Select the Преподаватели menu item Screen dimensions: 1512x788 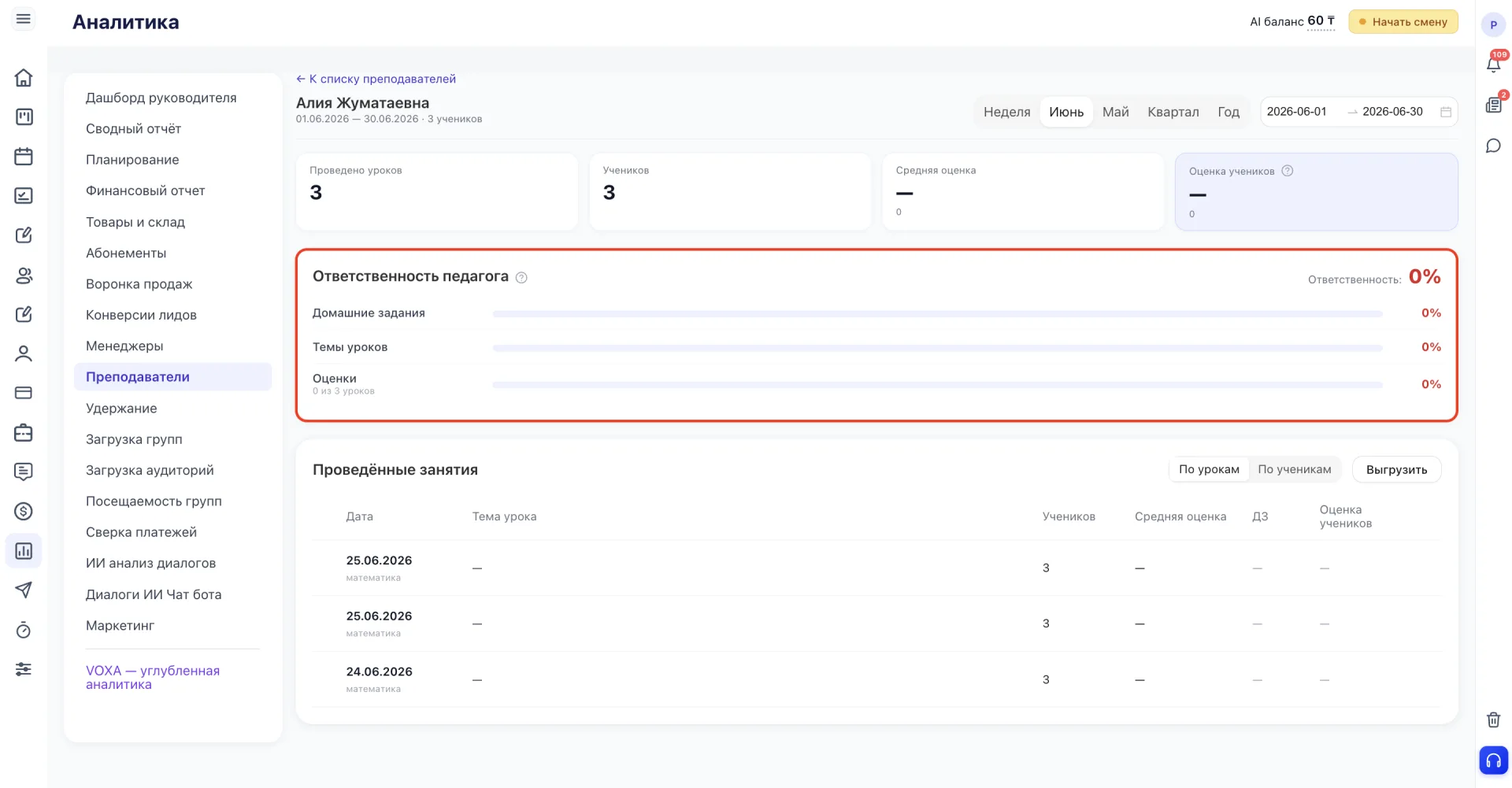[x=173, y=377]
